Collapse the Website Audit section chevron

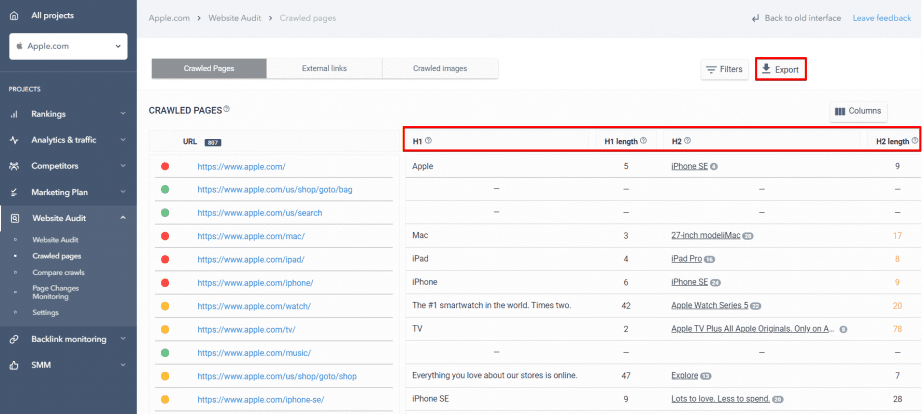123,218
